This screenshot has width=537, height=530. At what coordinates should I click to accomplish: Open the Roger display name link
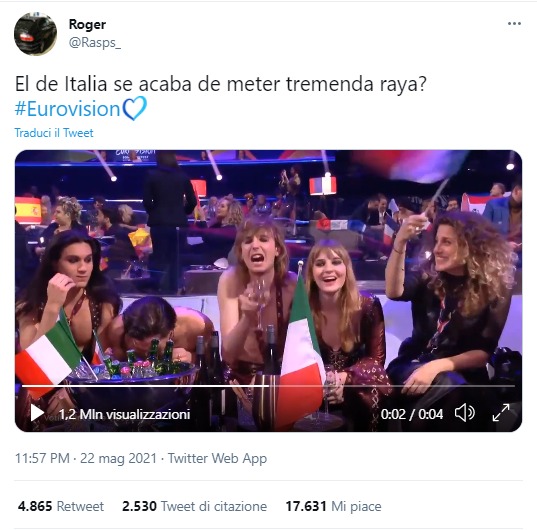[87, 24]
